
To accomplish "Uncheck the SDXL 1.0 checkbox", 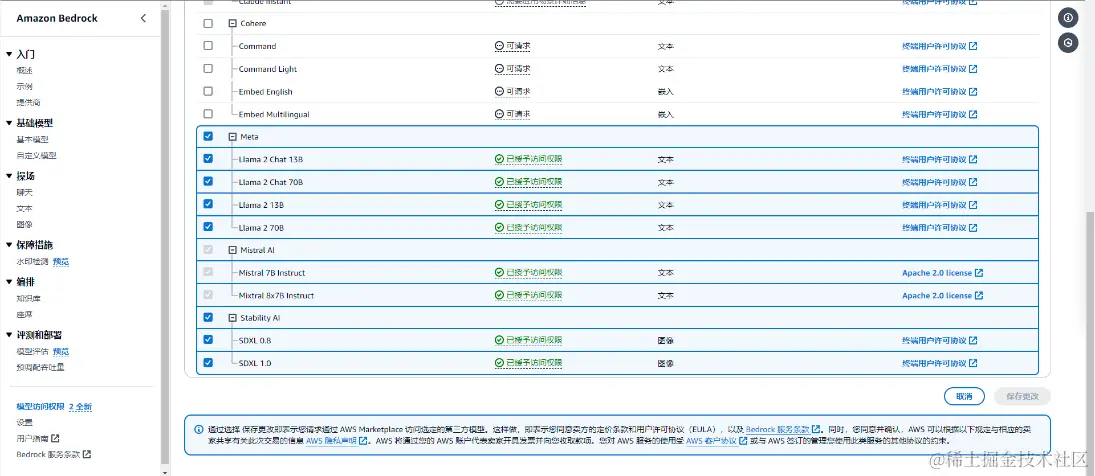I will point(208,362).
